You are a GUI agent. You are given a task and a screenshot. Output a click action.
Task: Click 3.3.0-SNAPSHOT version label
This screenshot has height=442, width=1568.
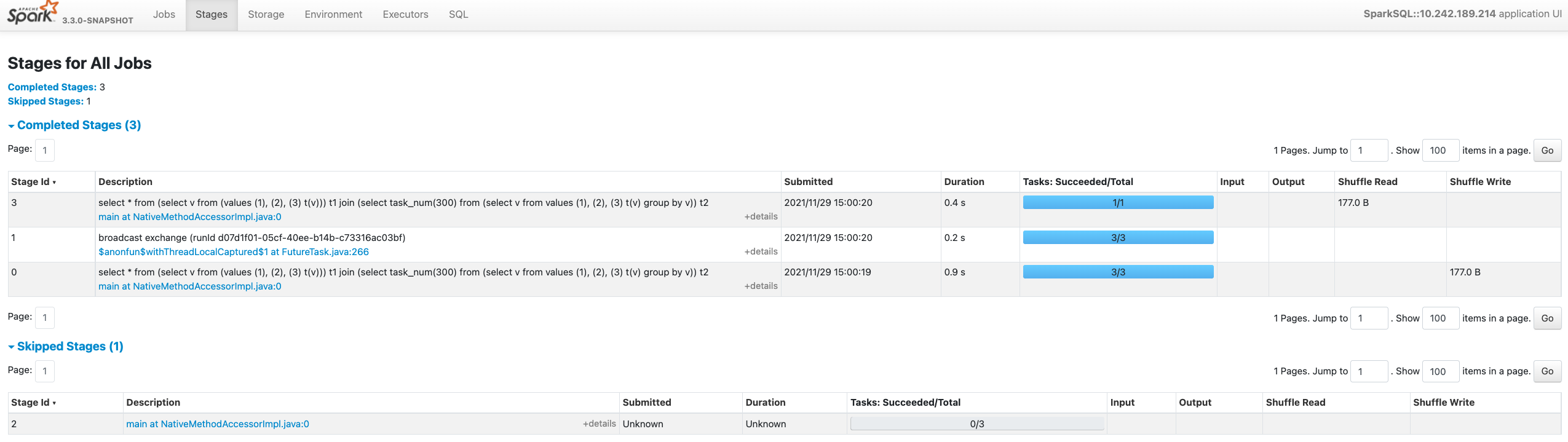pos(98,20)
